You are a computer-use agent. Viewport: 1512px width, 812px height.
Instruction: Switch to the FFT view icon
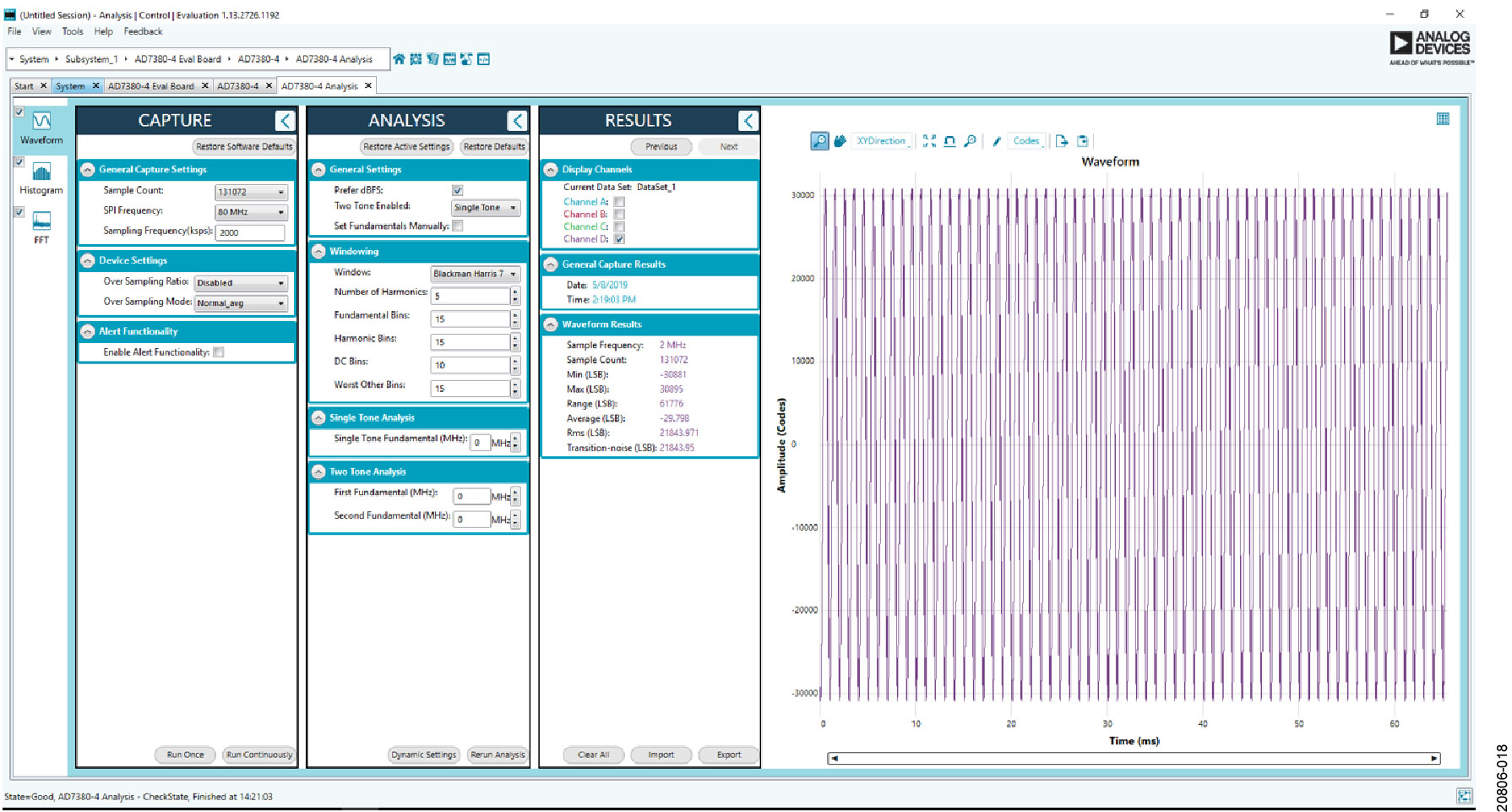(41, 222)
